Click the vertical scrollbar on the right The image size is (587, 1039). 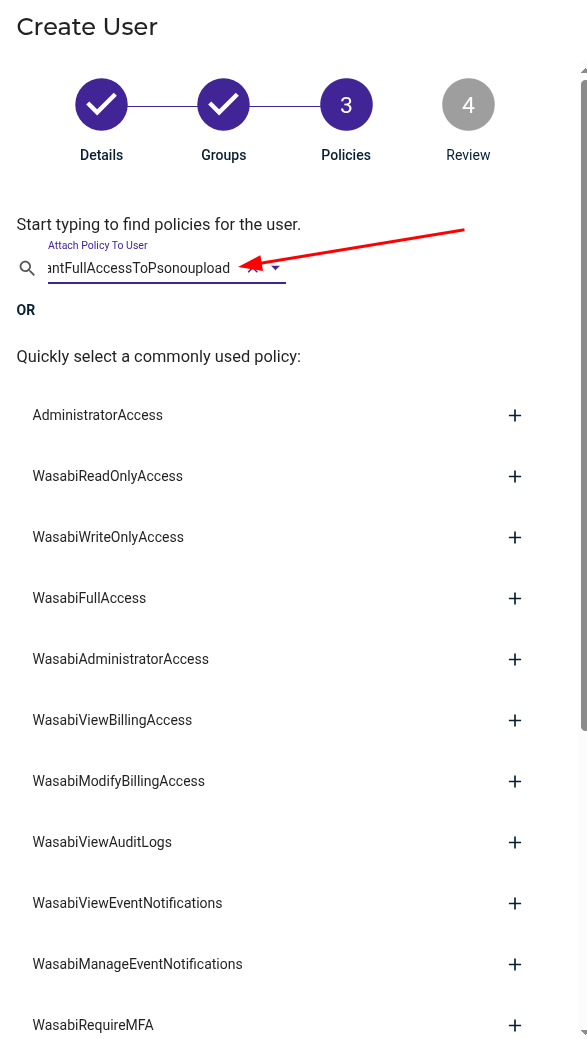click(581, 400)
